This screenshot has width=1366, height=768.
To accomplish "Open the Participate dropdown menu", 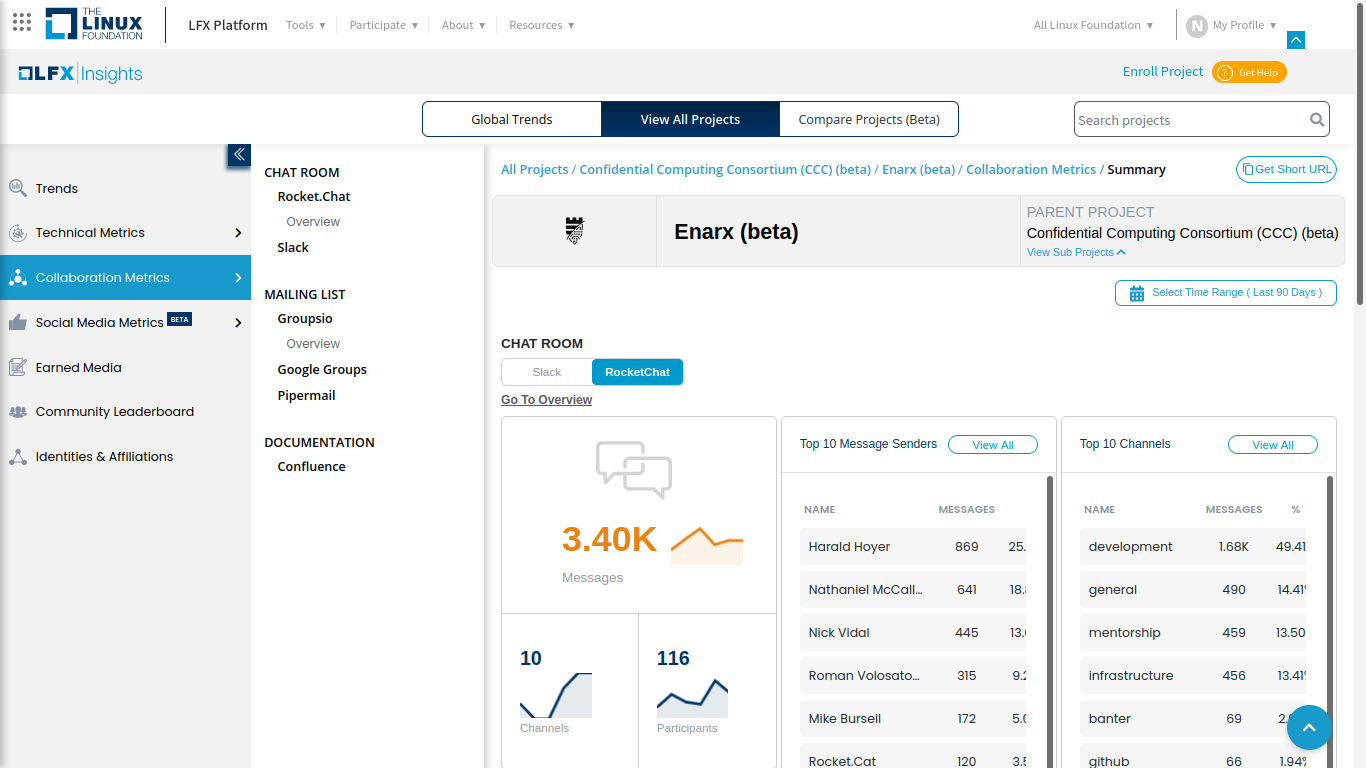I will click(x=384, y=25).
